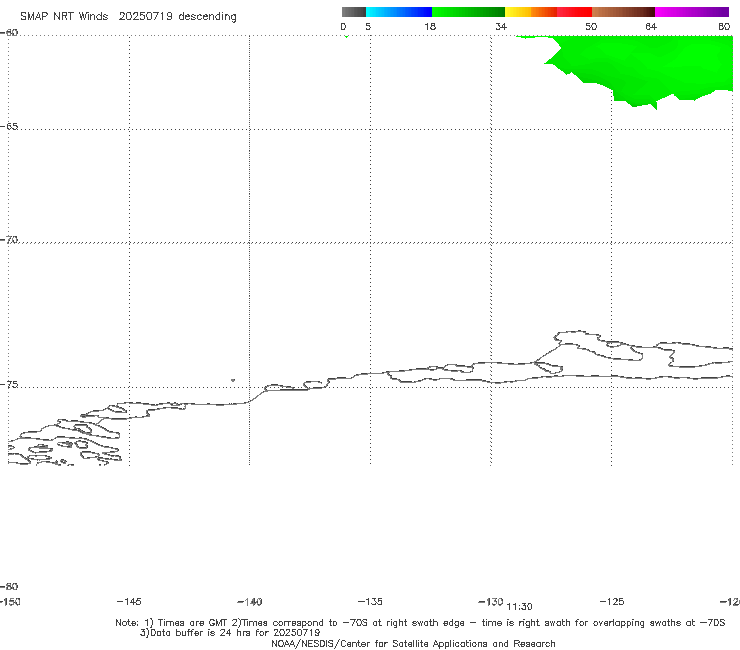Screen dimensions: 740x650
Task: Click the longitude label '-140'
Action: [x=250, y=601]
